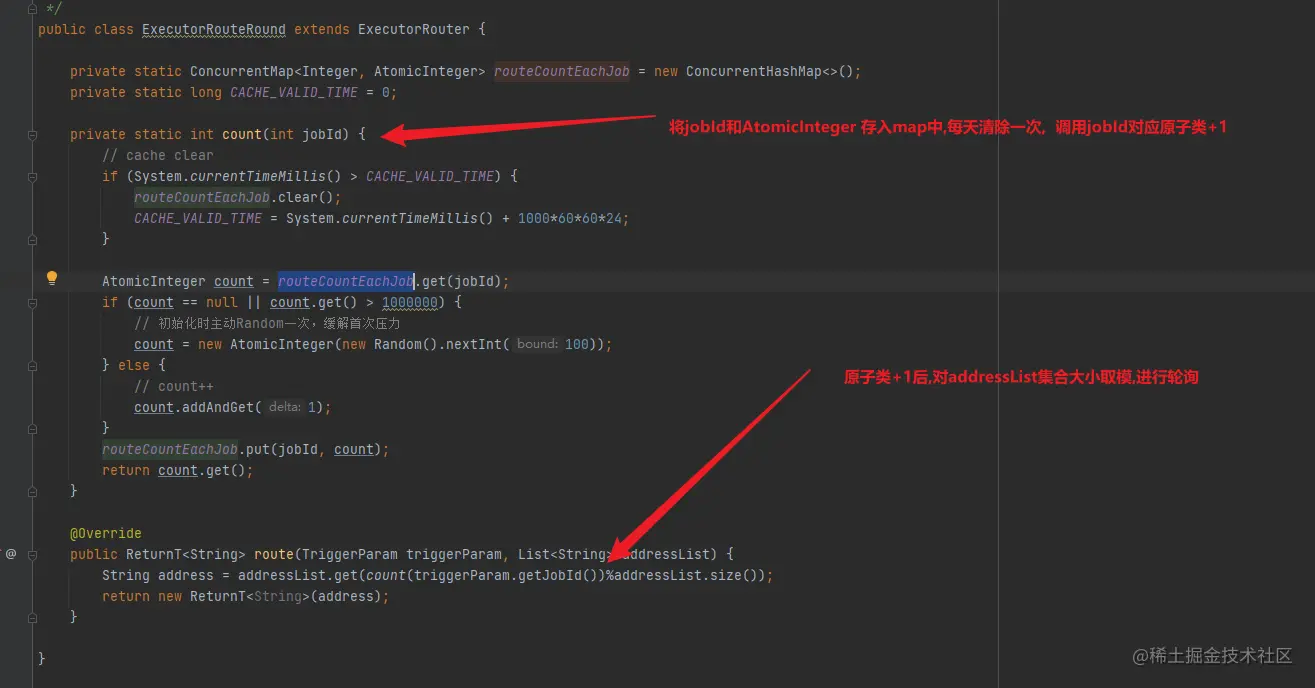Click the override gutter icon beside route method
The height and width of the screenshot is (688, 1315).
coord(11,553)
